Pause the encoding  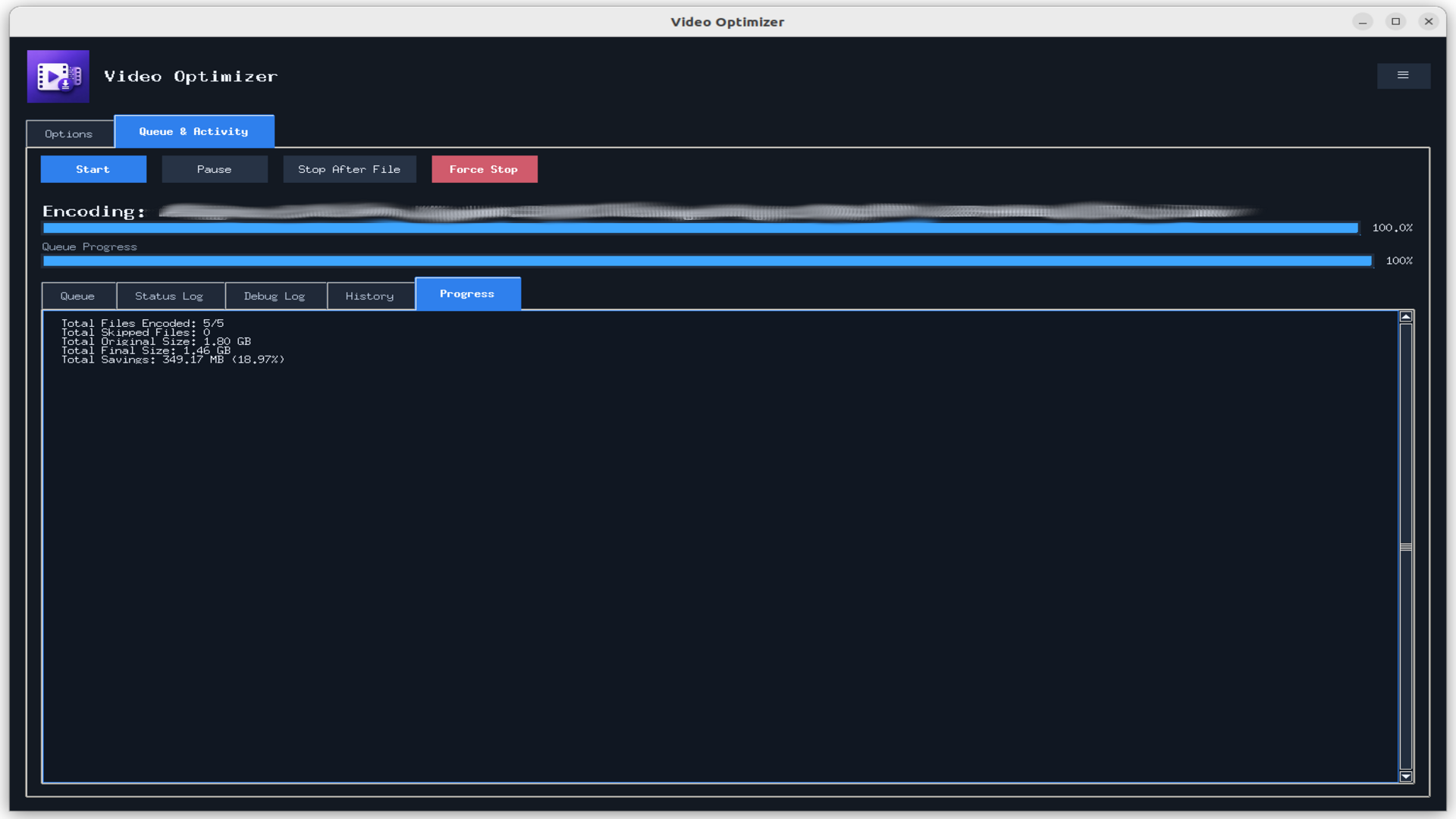[x=215, y=170]
